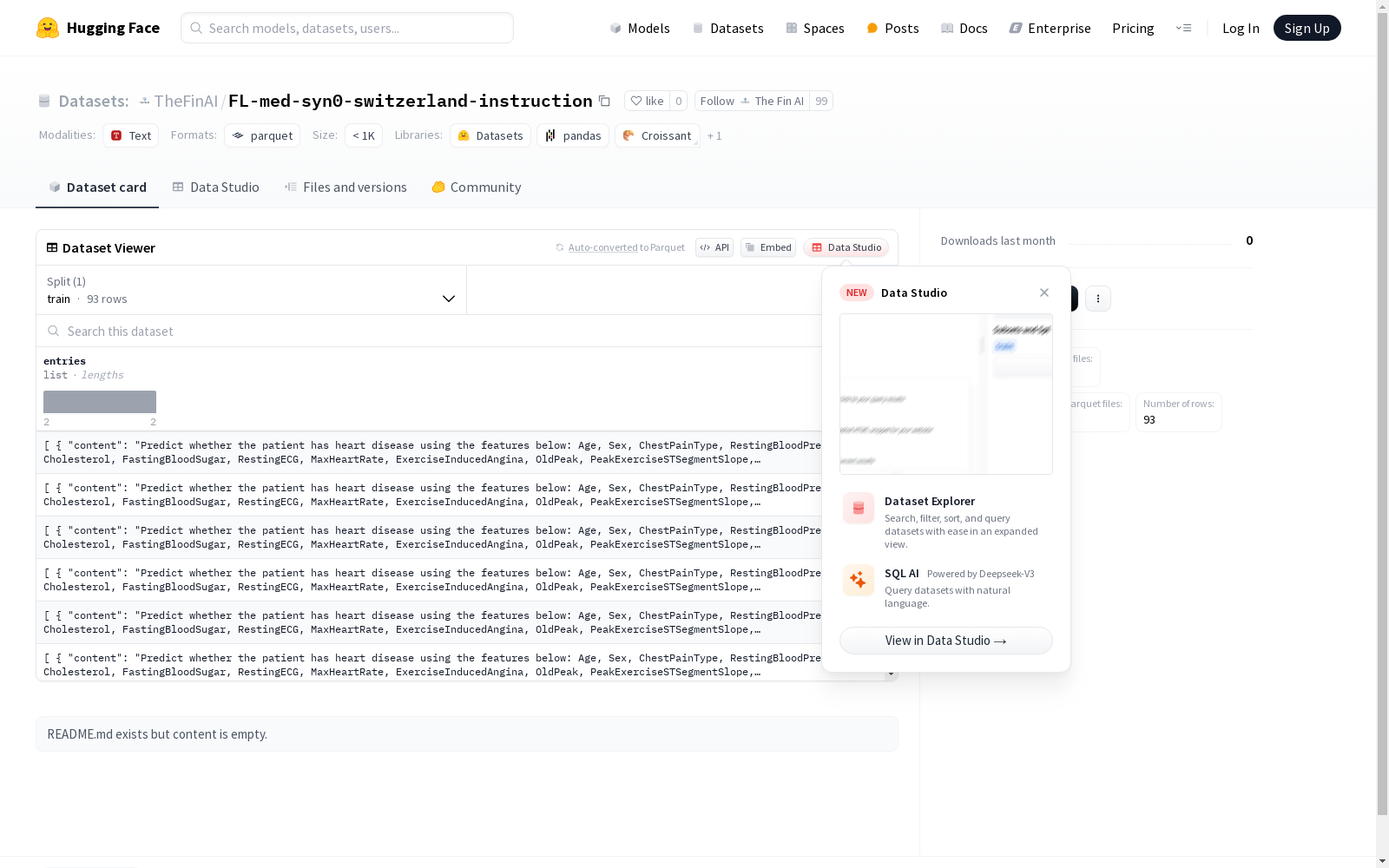Copy the dataset name to clipboard

click(604, 101)
